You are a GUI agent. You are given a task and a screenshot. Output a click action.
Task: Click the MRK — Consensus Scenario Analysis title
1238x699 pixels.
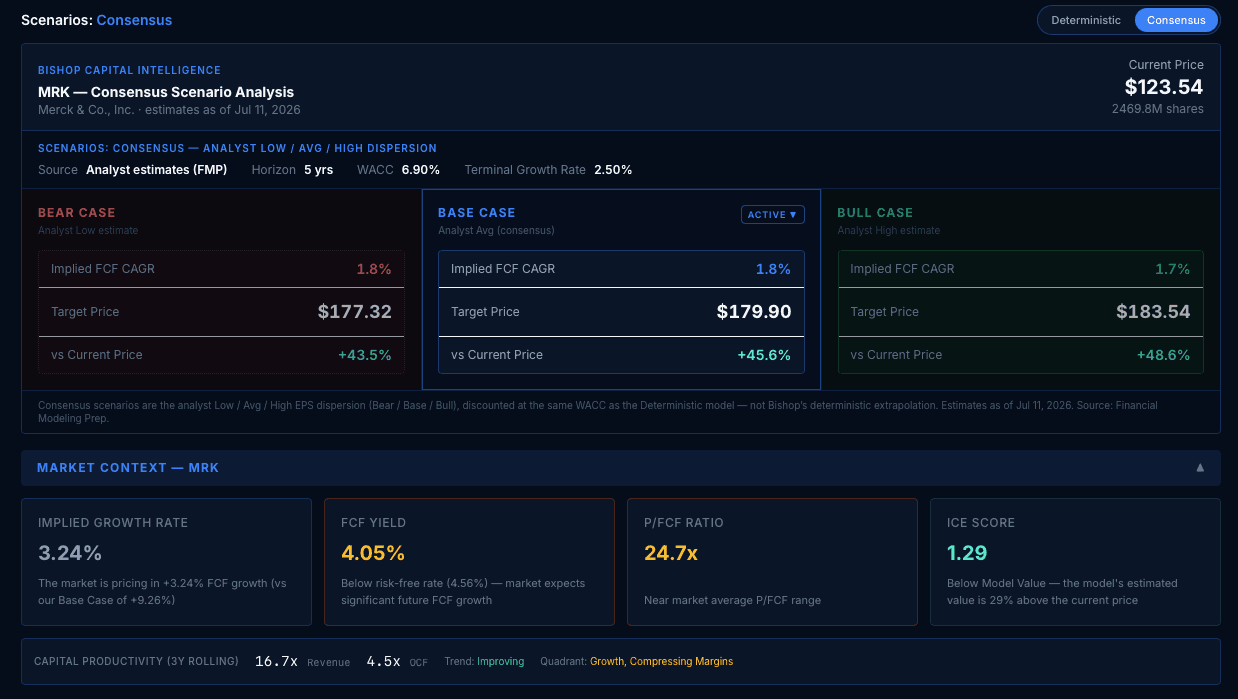coord(166,92)
